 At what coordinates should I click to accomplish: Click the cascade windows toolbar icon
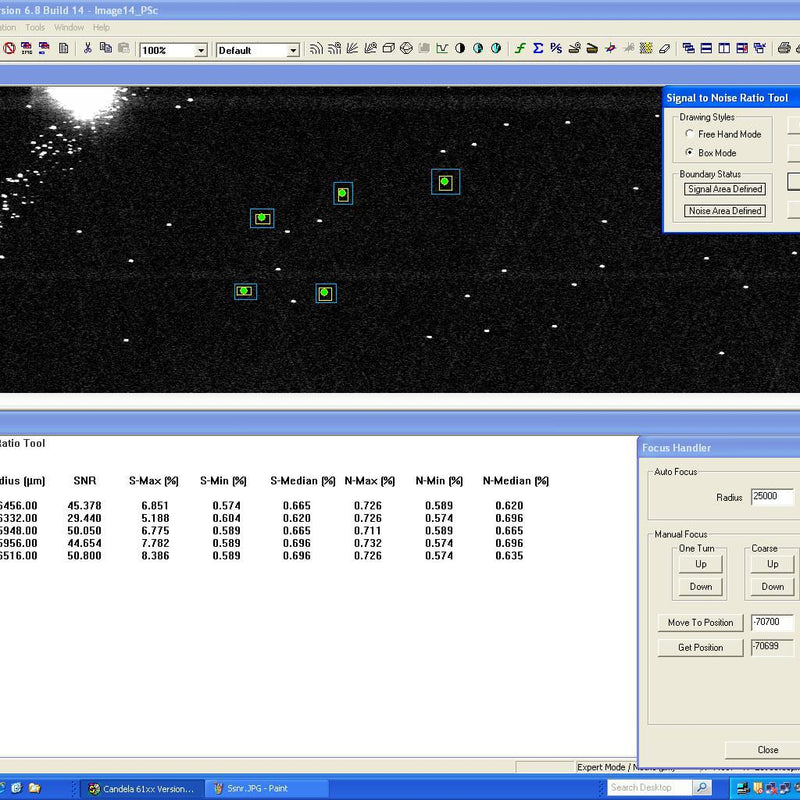[689, 49]
